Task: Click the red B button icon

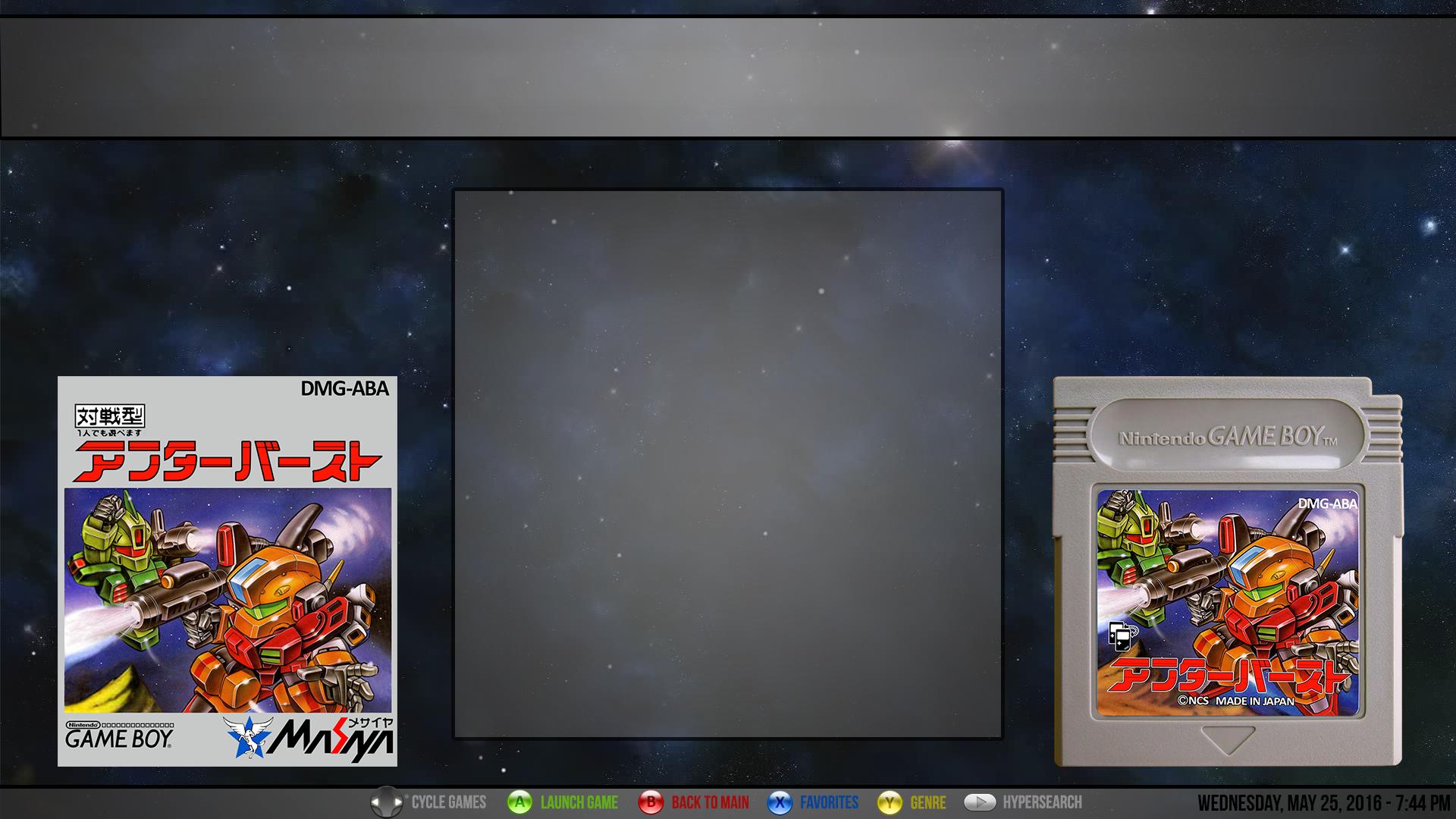Action: click(x=651, y=802)
